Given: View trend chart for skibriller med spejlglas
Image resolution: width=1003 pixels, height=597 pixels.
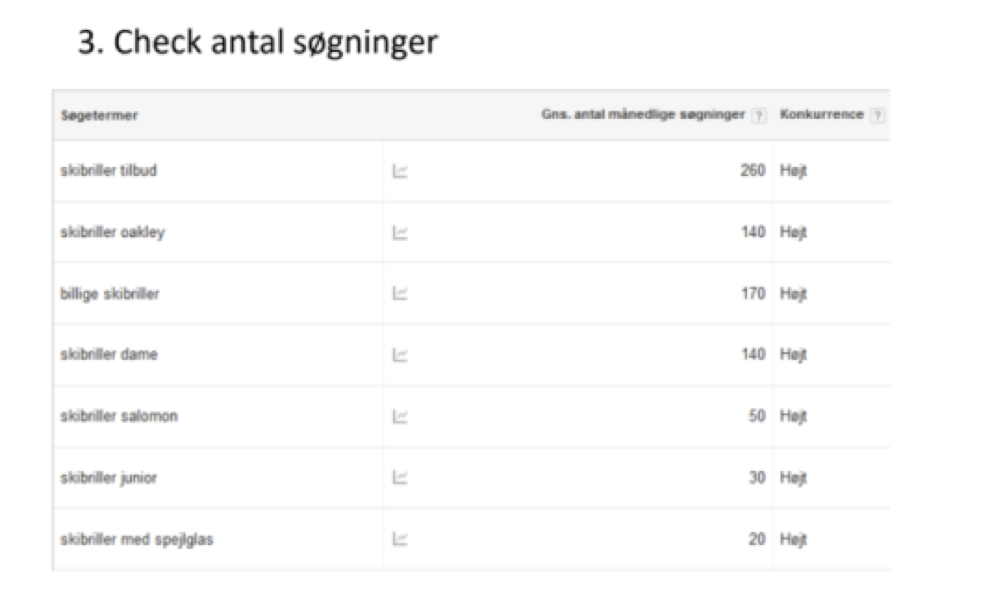Looking at the screenshot, I should [x=400, y=539].
